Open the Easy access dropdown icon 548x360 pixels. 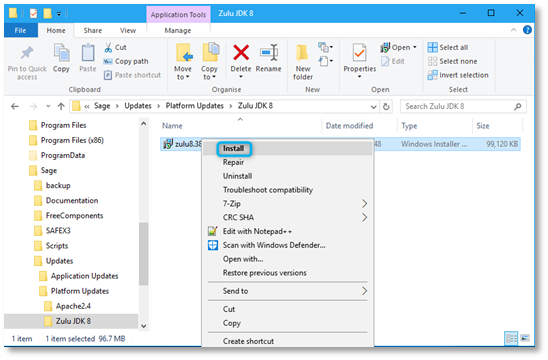tap(325, 62)
